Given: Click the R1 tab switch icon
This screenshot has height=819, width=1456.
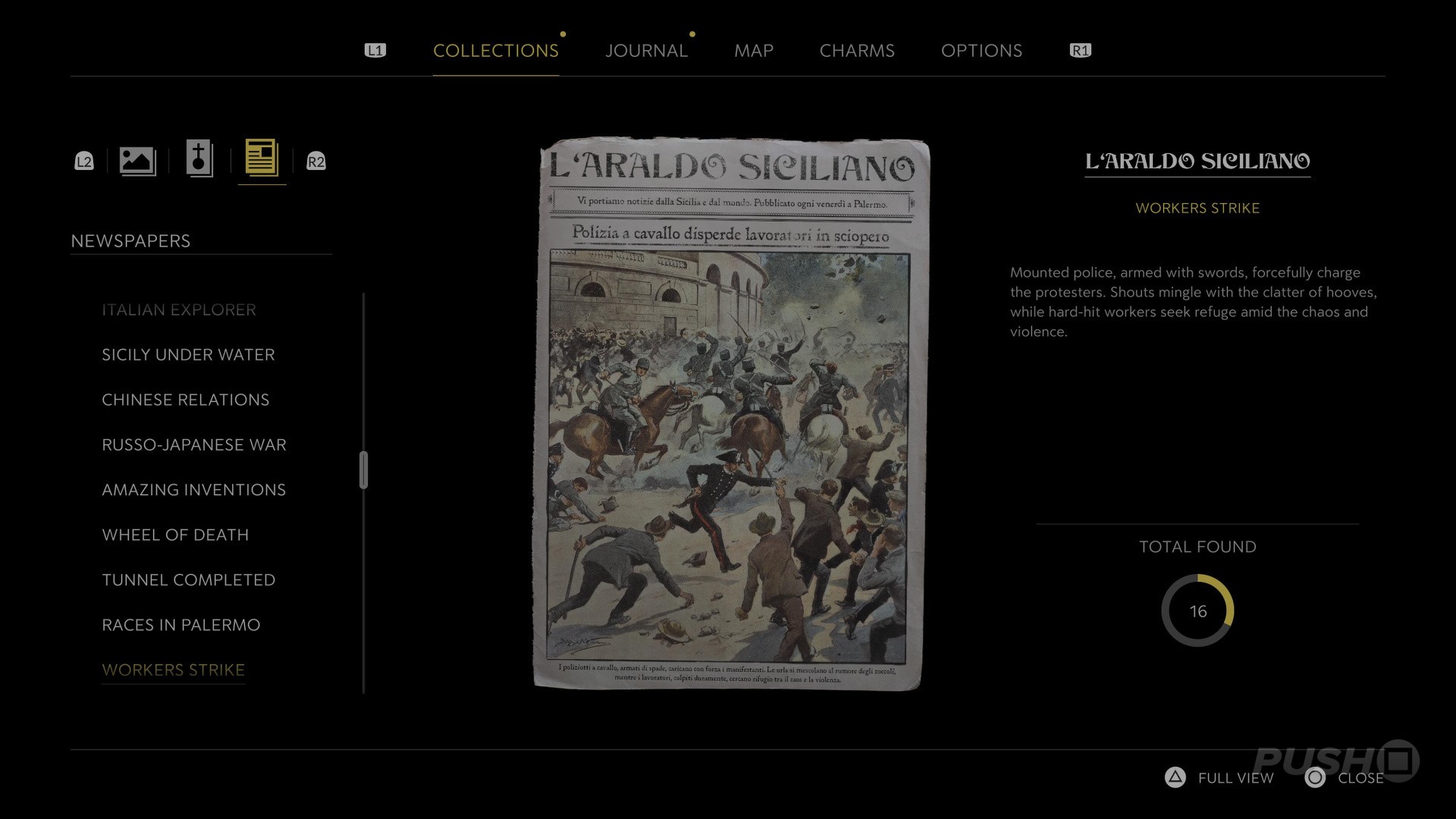Looking at the screenshot, I should [x=1081, y=50].
